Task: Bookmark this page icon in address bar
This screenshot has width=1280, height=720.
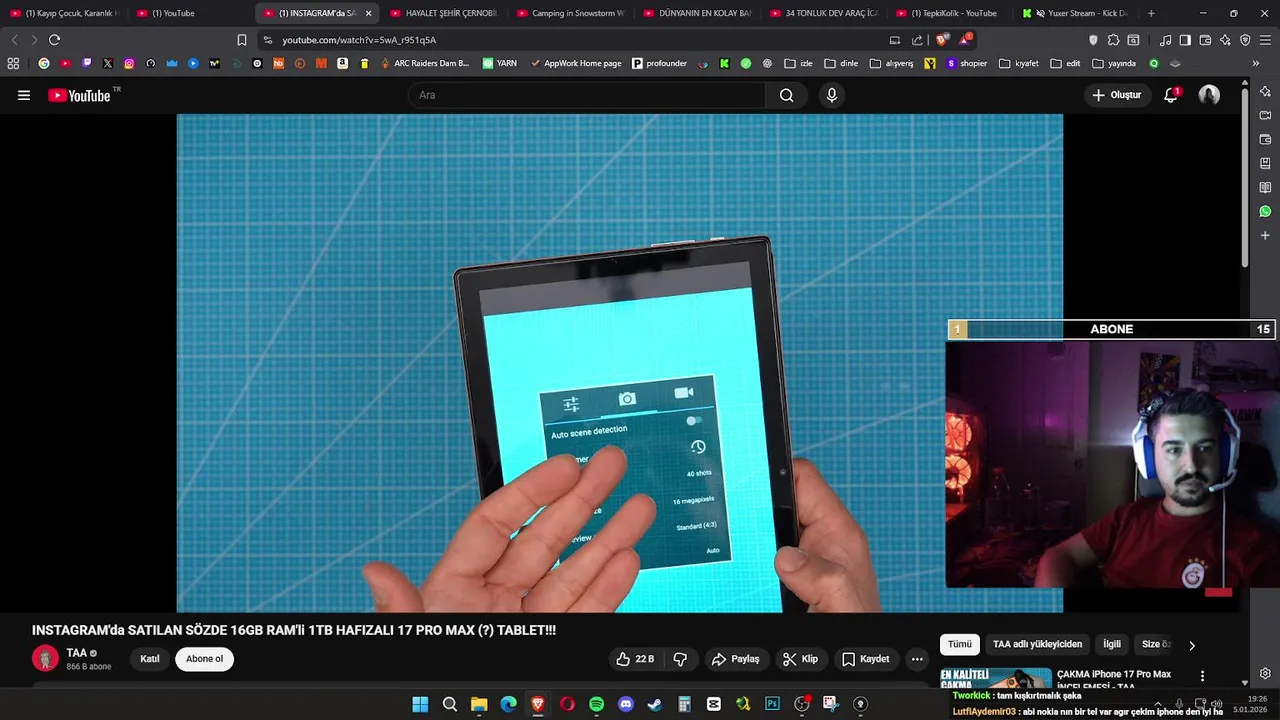Action: click(x=241, y=40)
